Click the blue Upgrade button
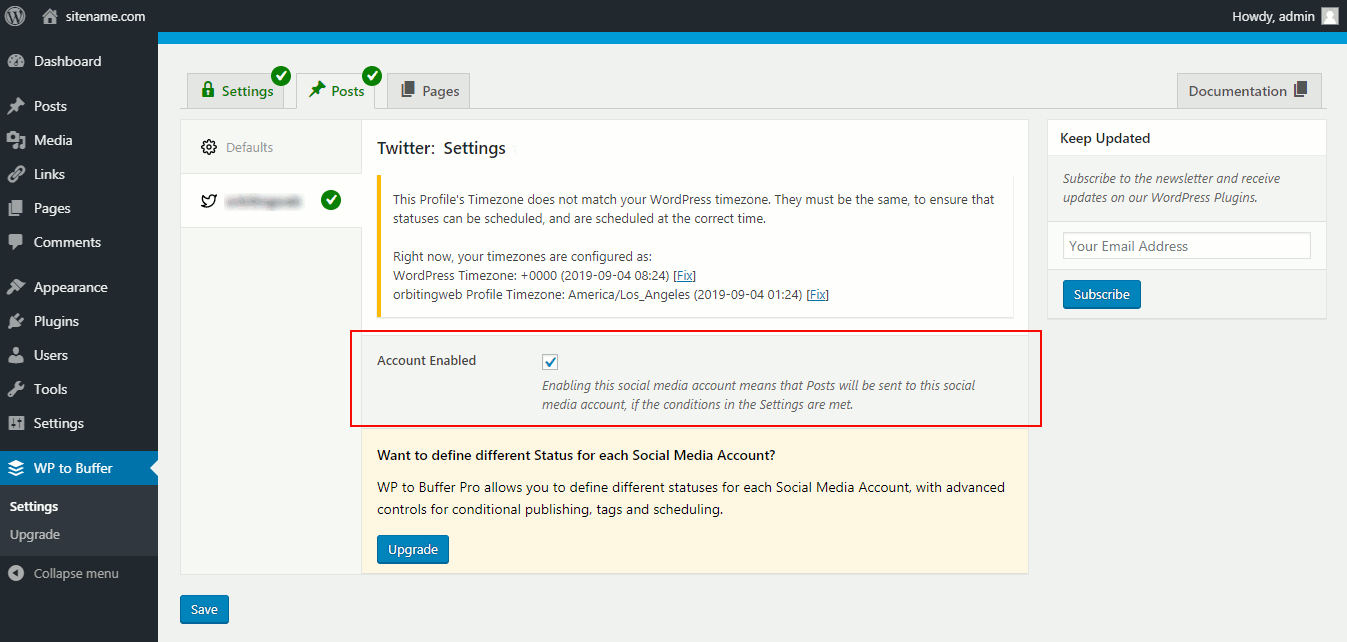Image resolution: width=1347 pixels, height=642 pixels. click(x=413, y=550)
